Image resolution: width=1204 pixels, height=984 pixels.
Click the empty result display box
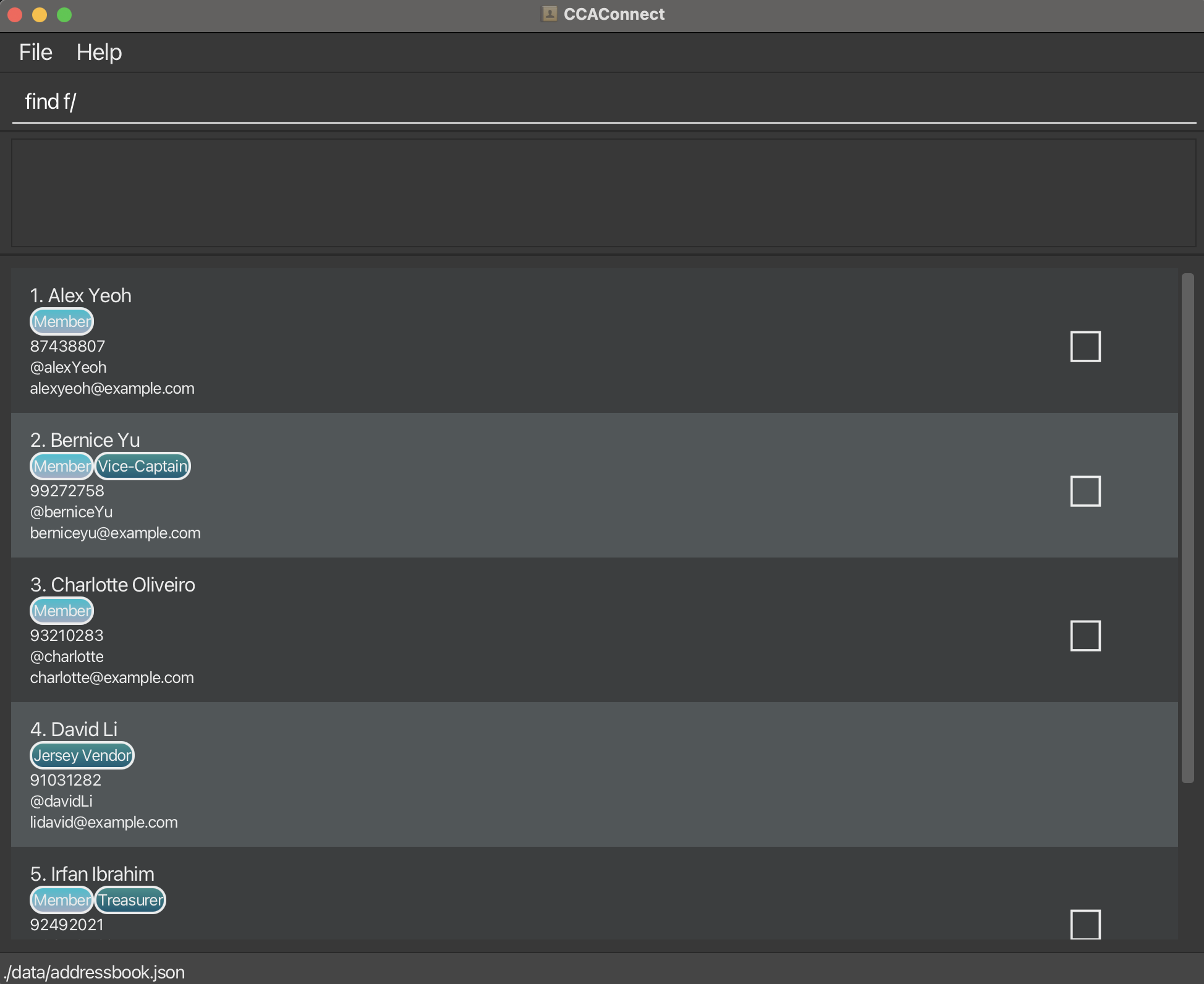[x=603, y=193]
